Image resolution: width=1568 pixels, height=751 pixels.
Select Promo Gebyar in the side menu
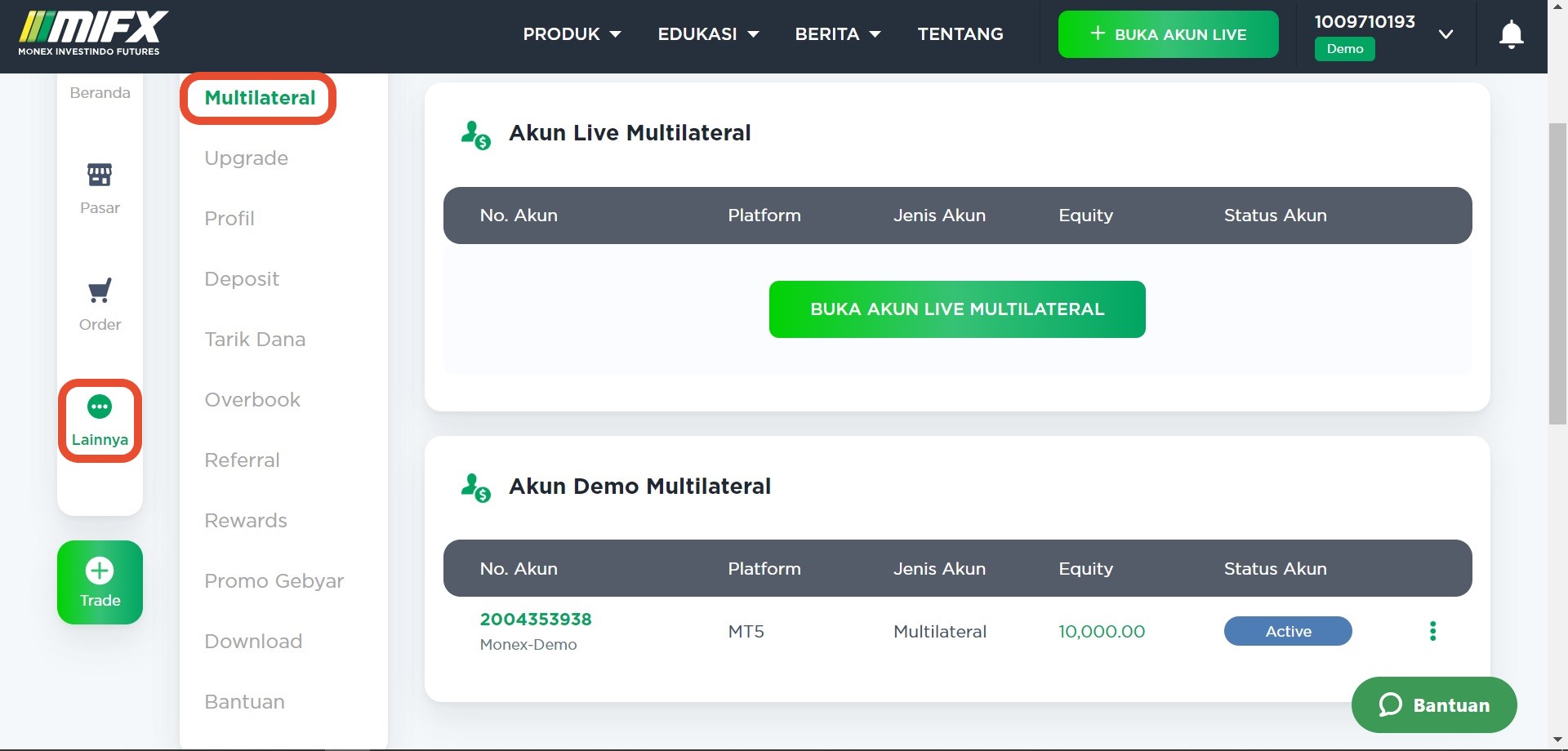[x=274, y=581]
